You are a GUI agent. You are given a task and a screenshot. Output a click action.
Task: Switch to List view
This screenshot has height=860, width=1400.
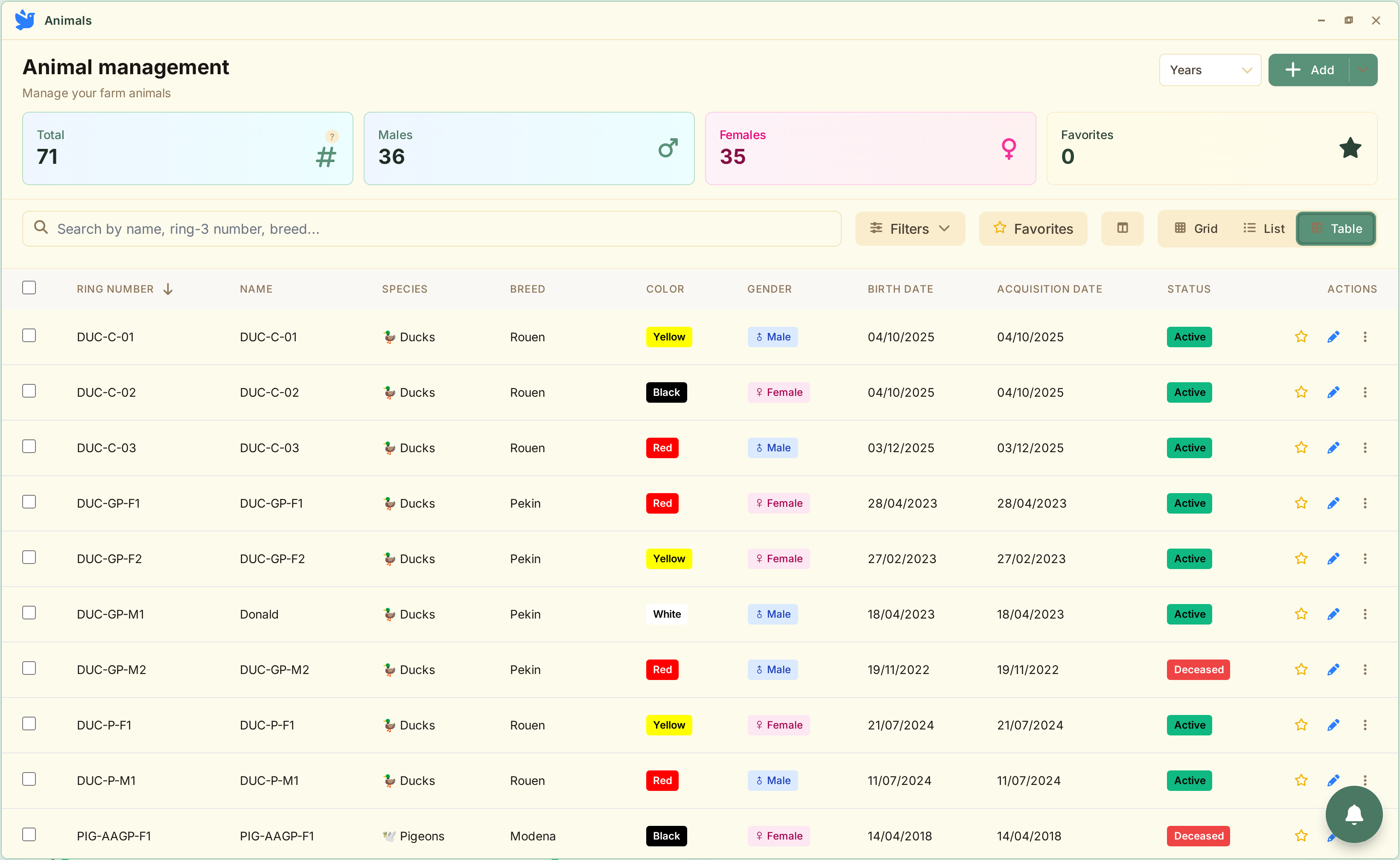pyautogui.click(x=1264, y=229)
